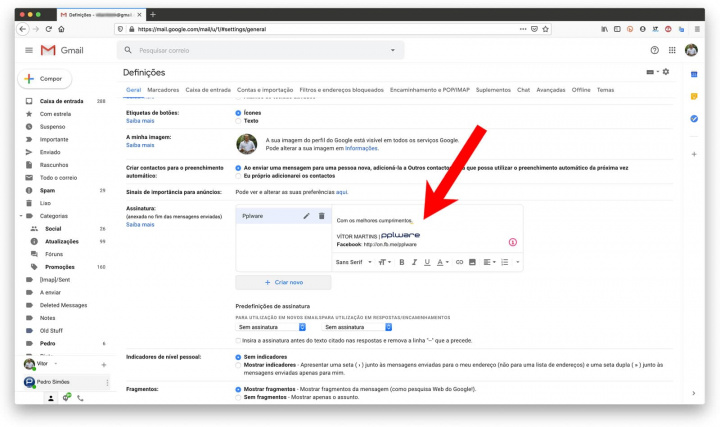Select 'Mostrar indicadores' radio option
The width and height of the screenshot is (720, 427).
237,366
